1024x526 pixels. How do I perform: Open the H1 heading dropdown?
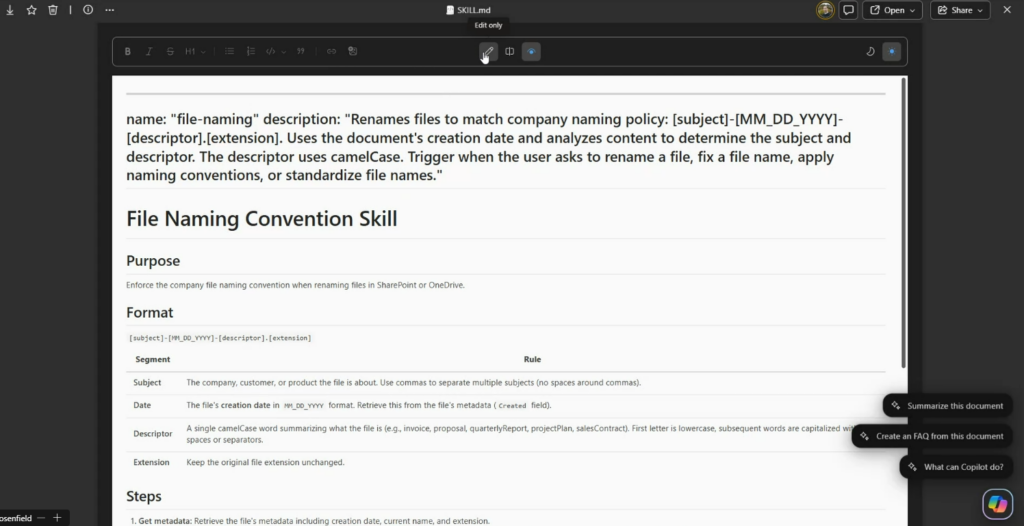click(195, 51)
